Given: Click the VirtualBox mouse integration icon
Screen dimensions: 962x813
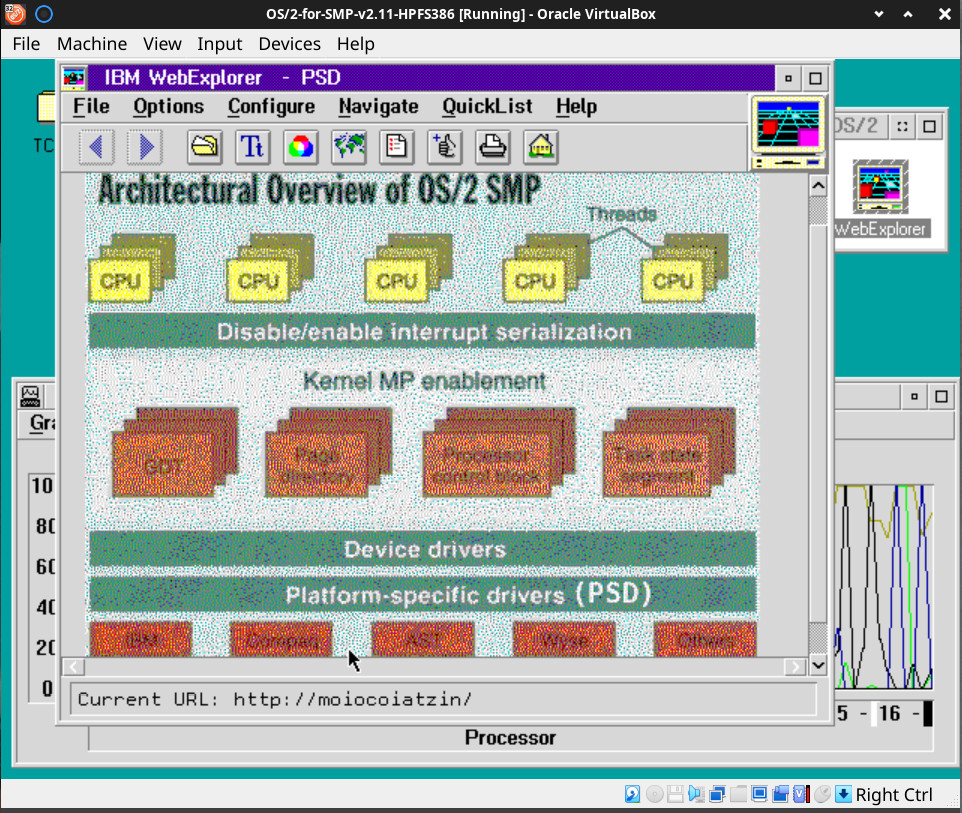Looking at the screenshot, I should [822, 794].
